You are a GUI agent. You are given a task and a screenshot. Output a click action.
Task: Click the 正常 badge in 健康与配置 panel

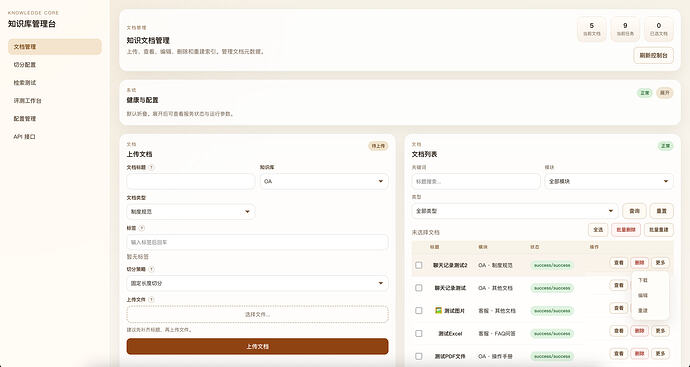[645, 93]
